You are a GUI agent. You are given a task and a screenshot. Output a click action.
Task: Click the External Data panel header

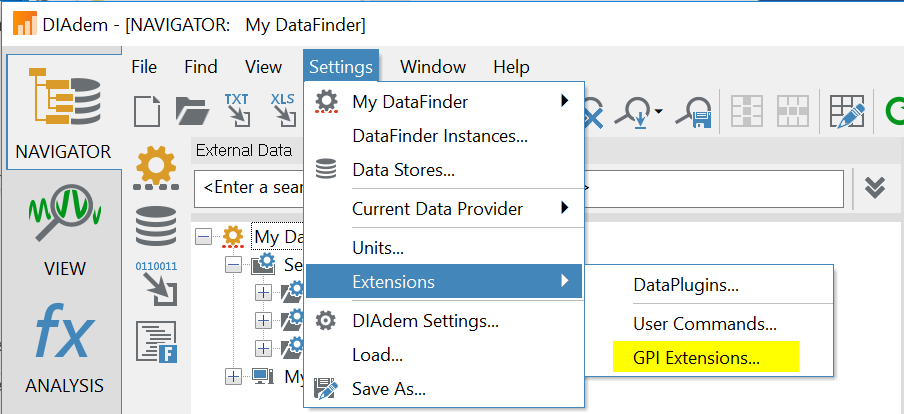tap(244, 151)
